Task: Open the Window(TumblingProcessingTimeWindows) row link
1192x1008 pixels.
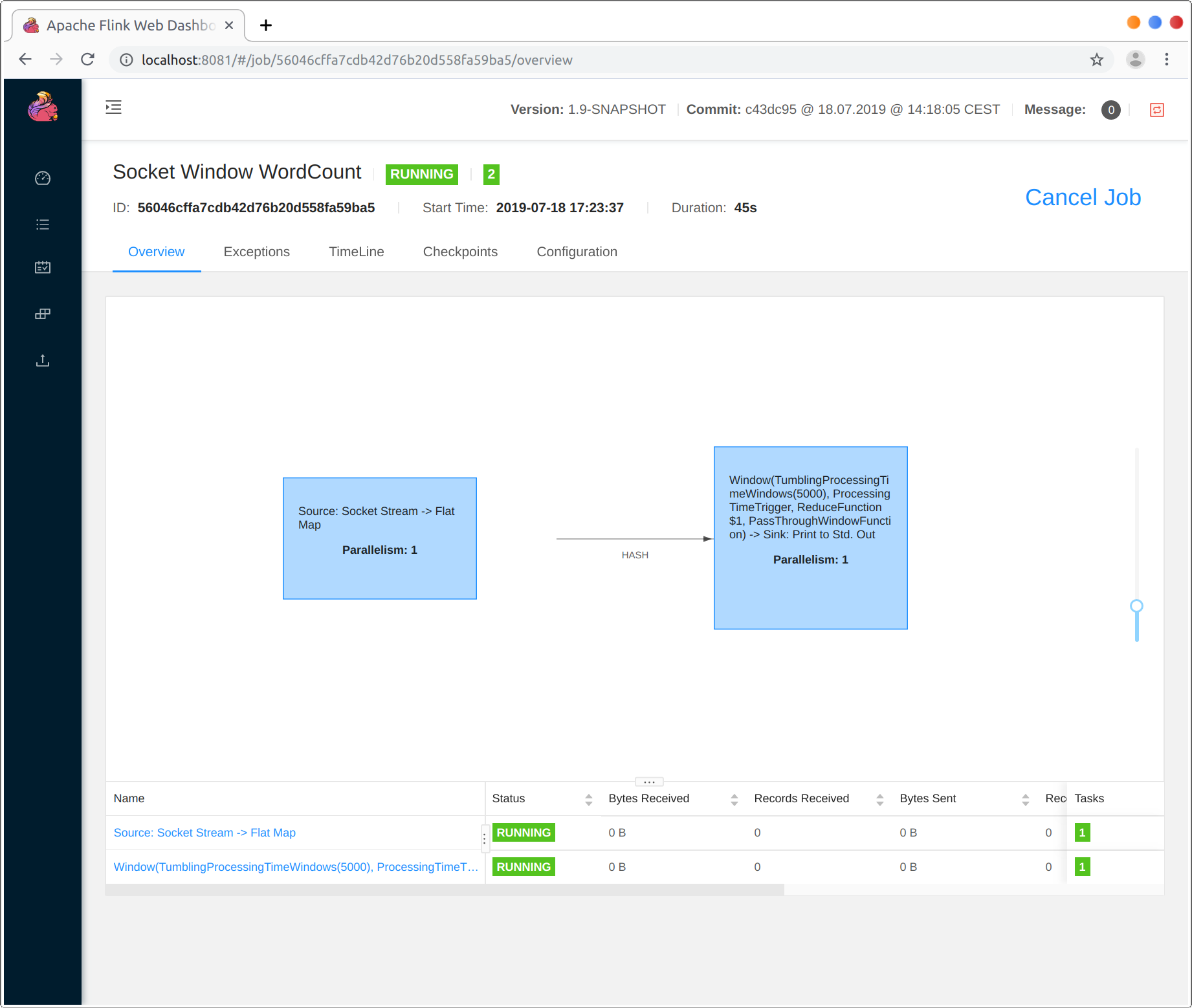Action: (296, 867)
